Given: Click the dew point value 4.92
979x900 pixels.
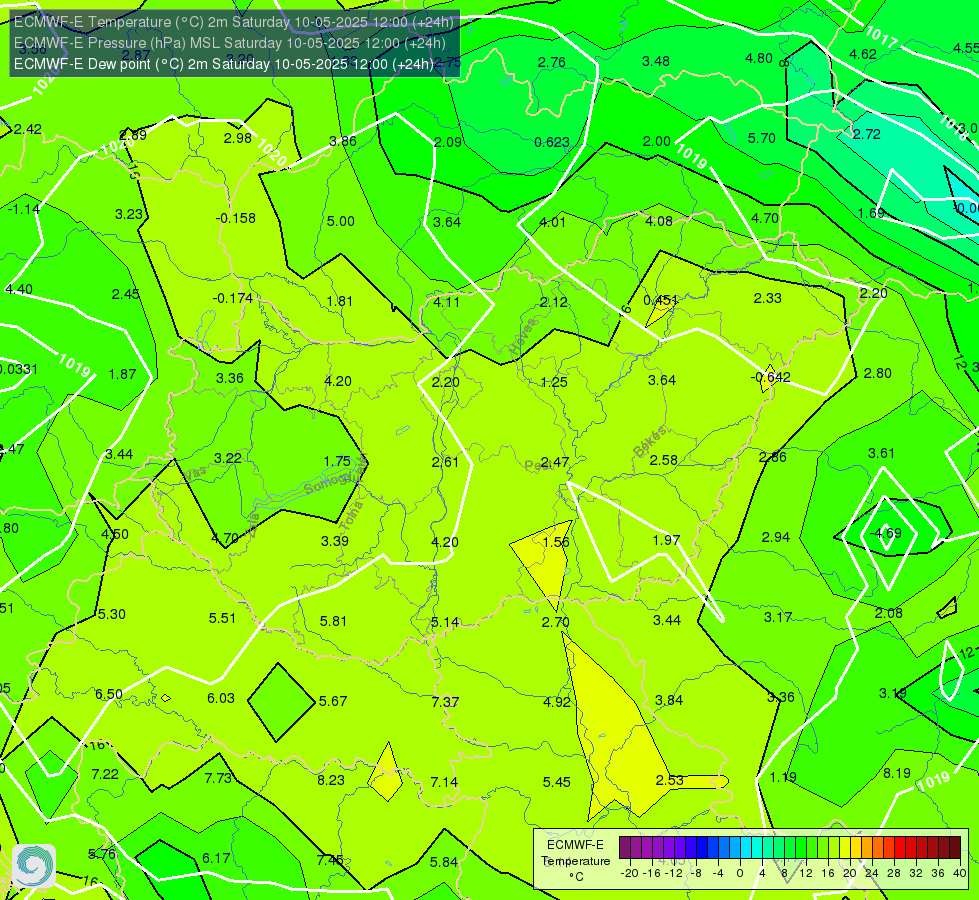Looking at the screenshot, I should click(x=557, y=702).
